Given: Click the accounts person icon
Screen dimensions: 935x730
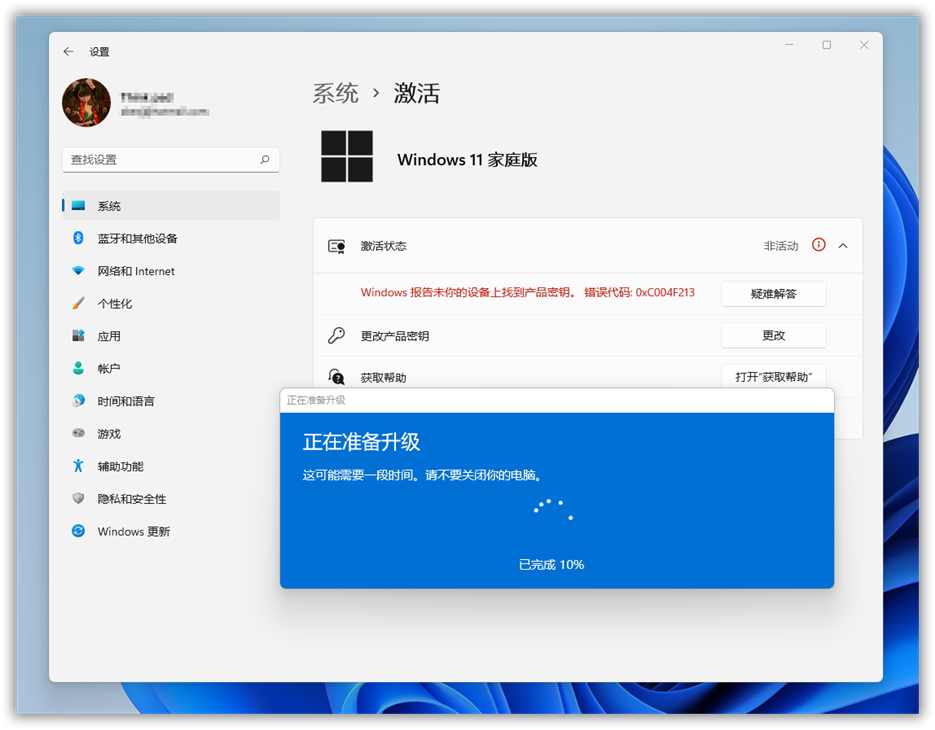Looking at the screenshot, I should pyautogui.click(x=78, y=368).
